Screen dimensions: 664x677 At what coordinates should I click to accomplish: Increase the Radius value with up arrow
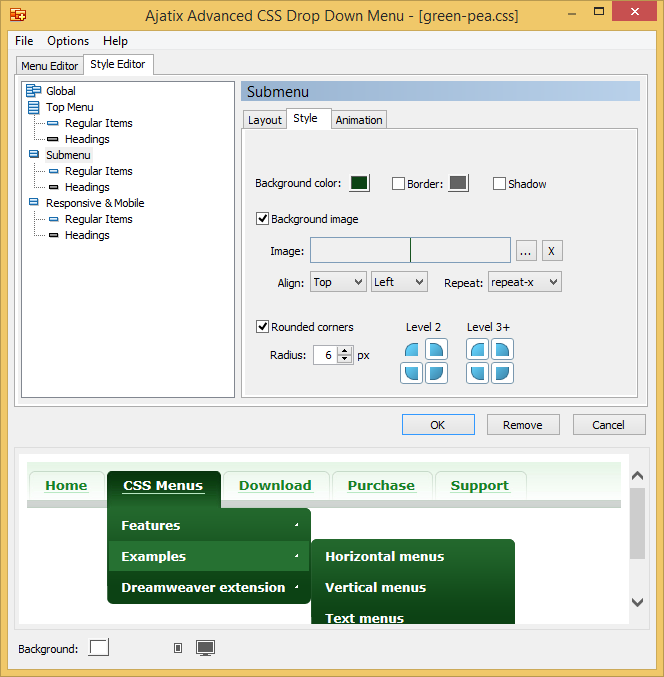click(x=345, y=351)
